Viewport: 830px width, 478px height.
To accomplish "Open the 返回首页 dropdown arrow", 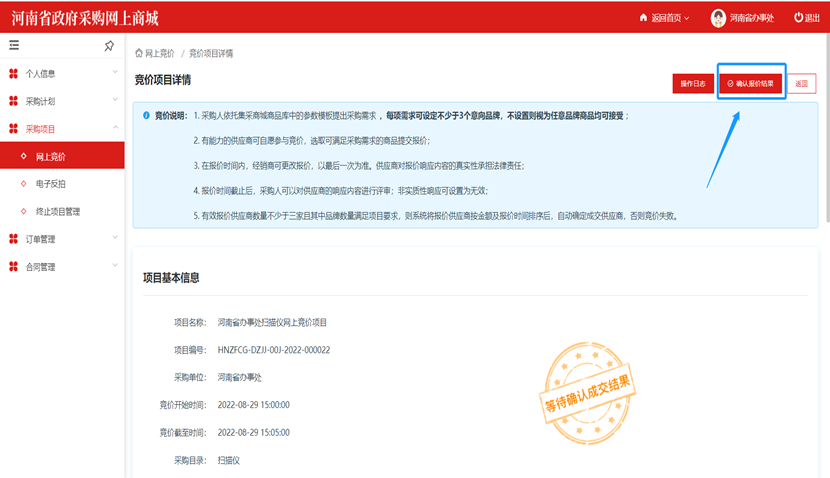I will [687, 18].
